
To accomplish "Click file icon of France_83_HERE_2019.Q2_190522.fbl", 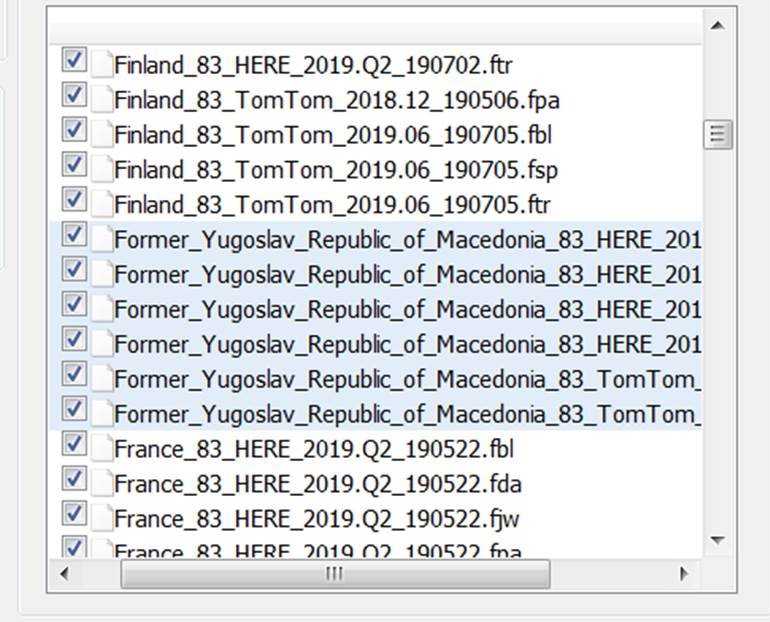I will coord(101,448).
